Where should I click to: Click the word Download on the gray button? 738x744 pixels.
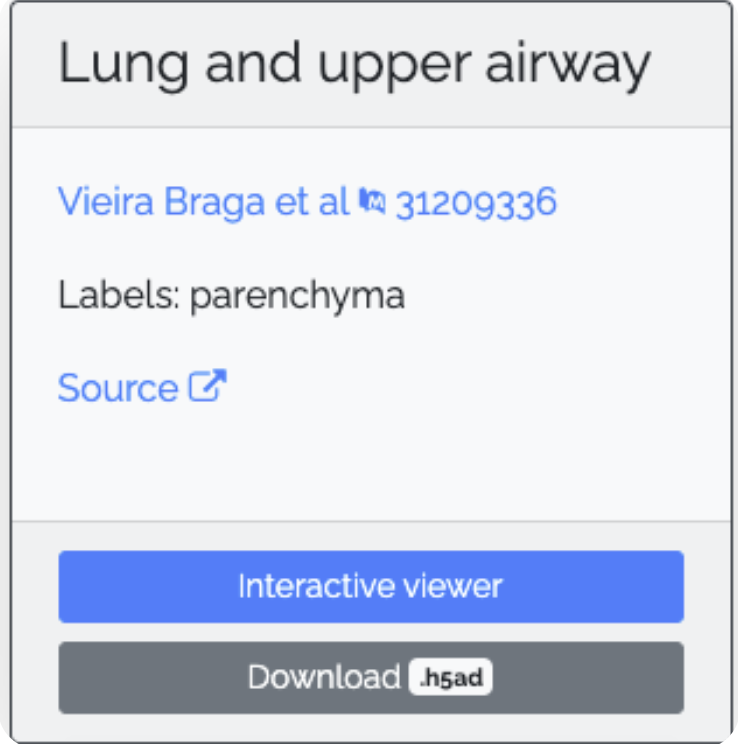click(x=324, y=677)
